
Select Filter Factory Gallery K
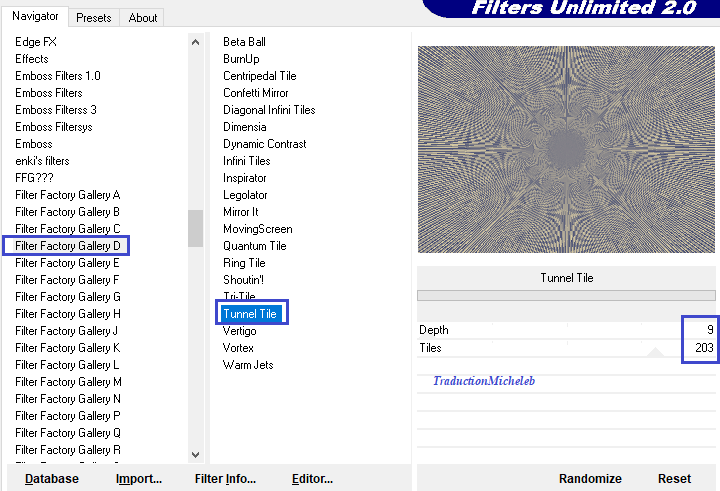pyautogui.click(x=68, y=348)
